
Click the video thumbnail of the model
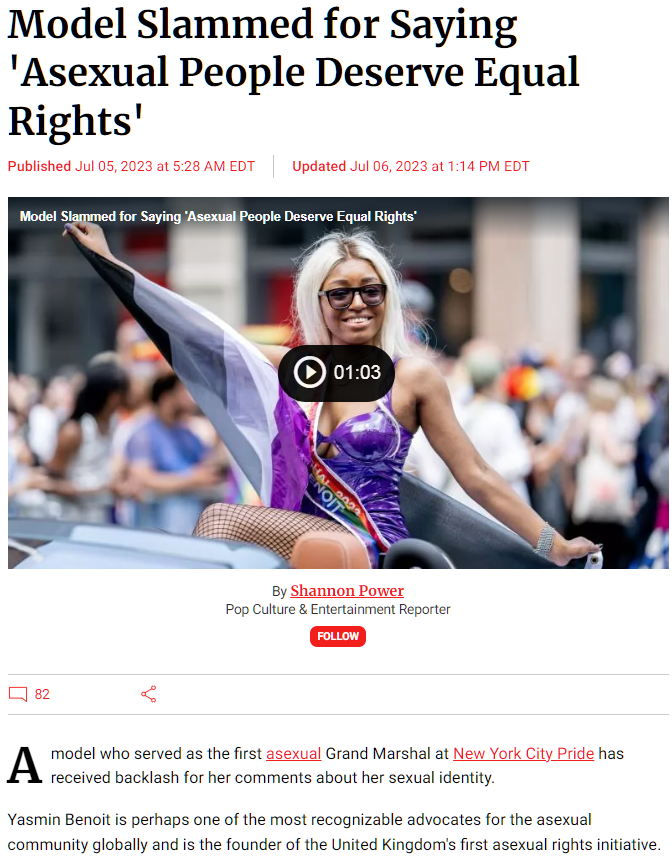[338, 383]
